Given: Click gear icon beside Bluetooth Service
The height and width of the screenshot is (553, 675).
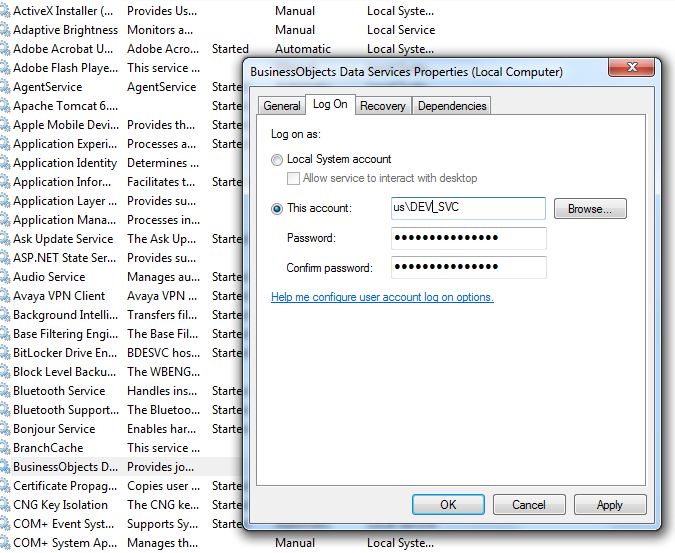Looking at the screenshot, I should 5,391.
